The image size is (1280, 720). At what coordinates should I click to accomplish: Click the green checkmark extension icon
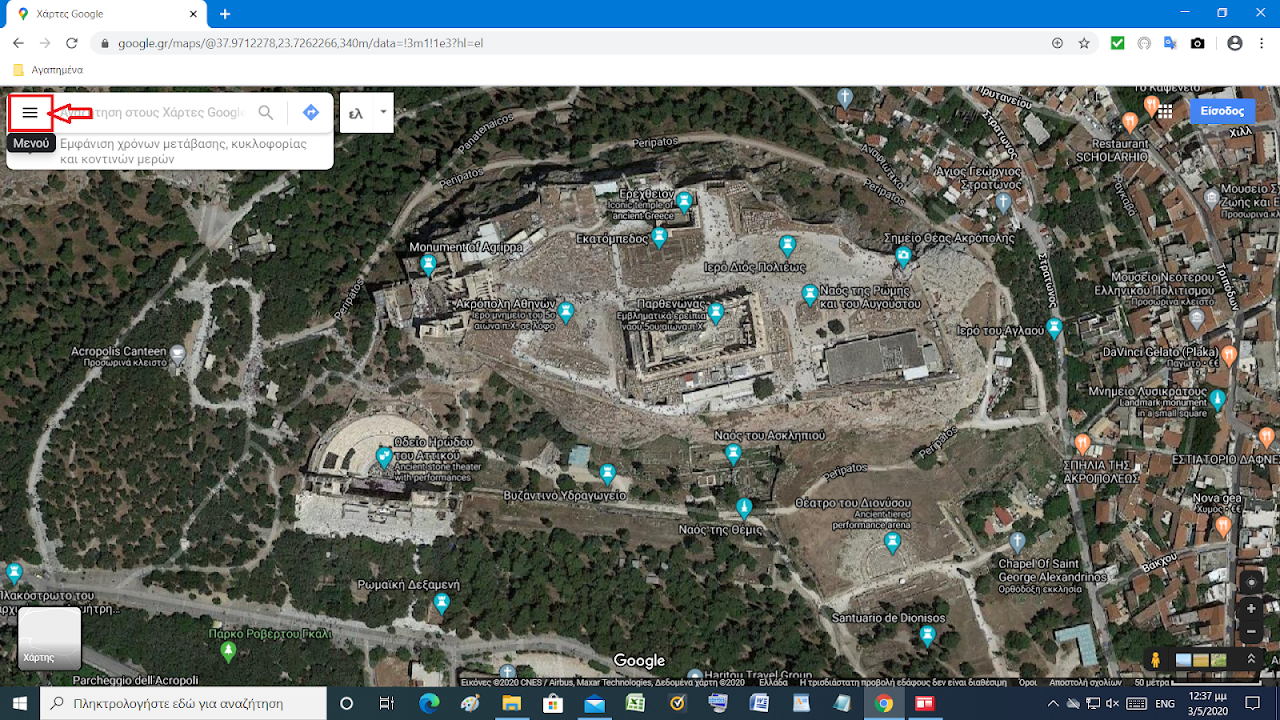click(x=1118, y=43)
